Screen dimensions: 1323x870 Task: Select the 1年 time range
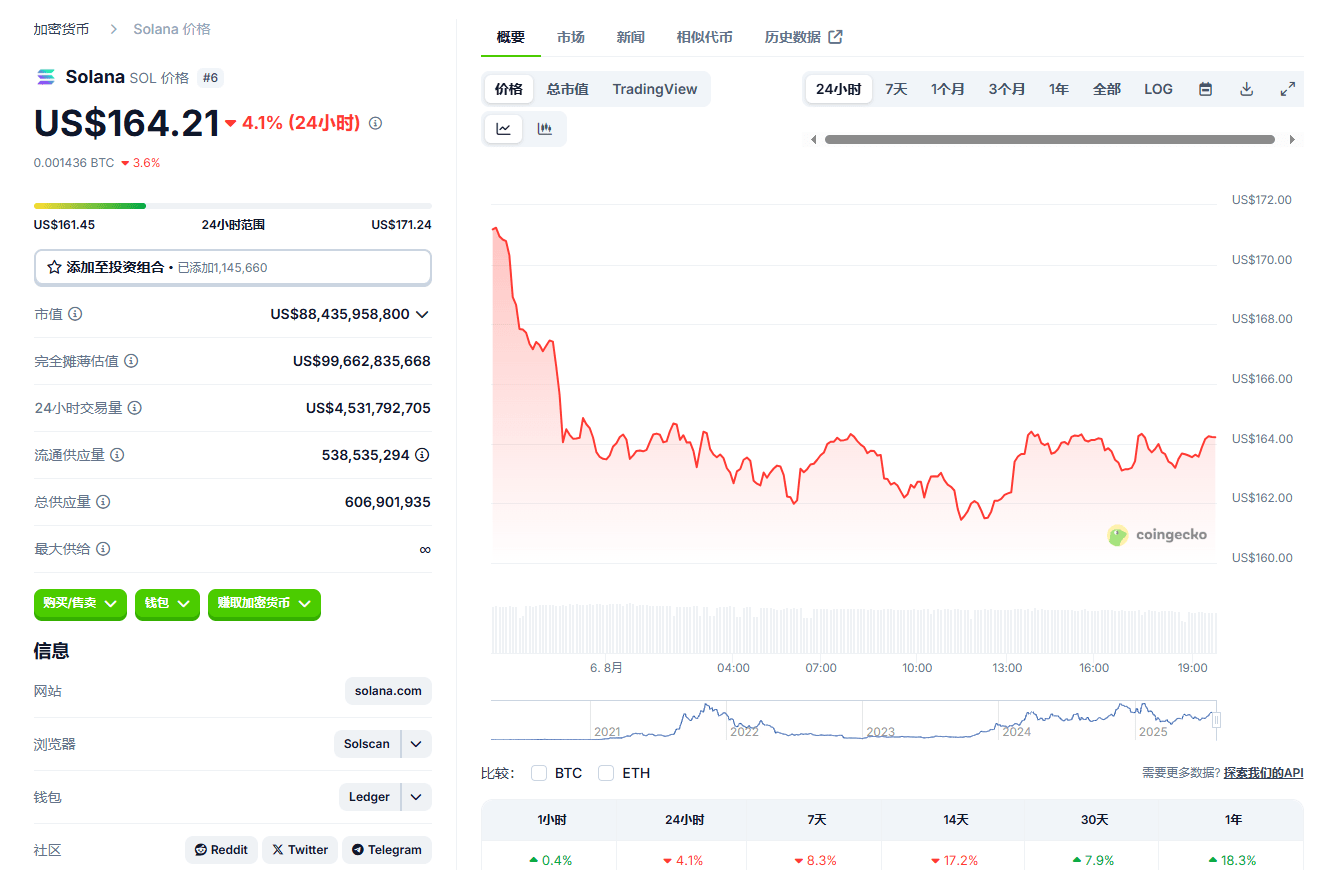pyautogui.click(x=1059, y=89)
